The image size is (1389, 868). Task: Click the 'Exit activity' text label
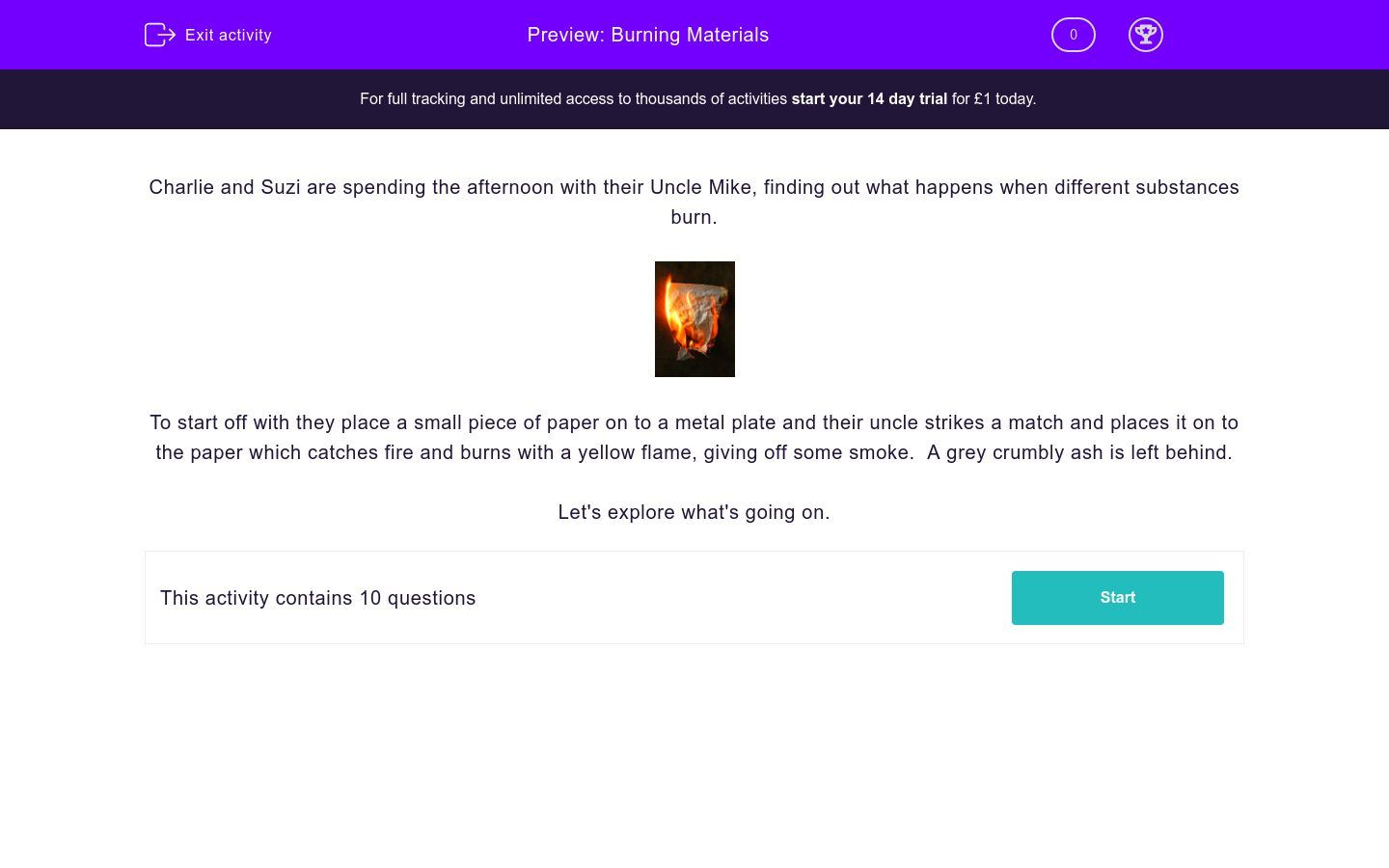pyautogui.click(x=228, y=35)
